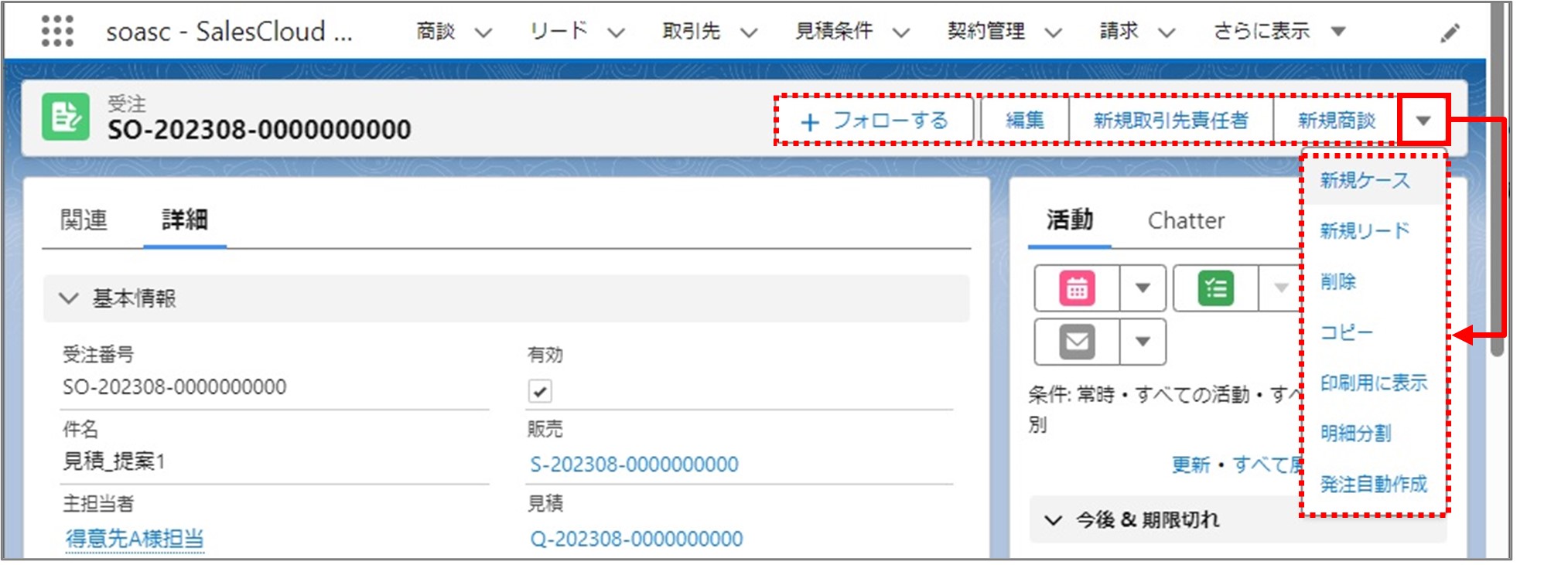Open the 取引先 tab dropdown chevron
Image resolution: width=1568 pixels, height=565 pixels.
point(748,32)
